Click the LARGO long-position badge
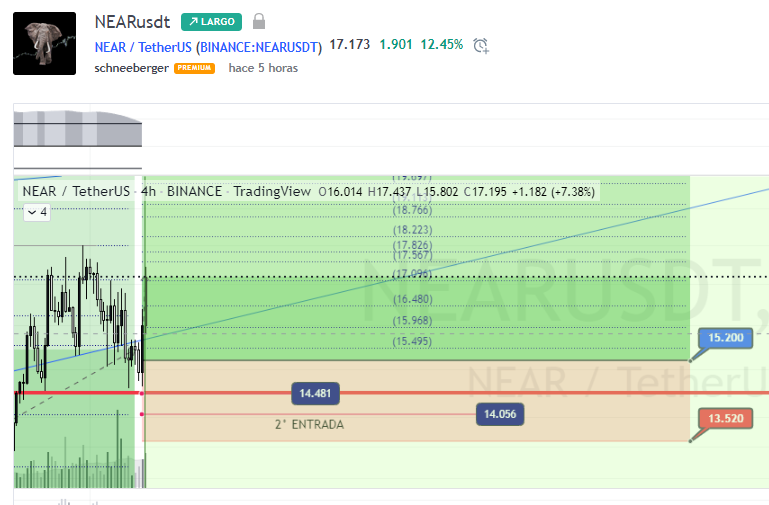 (211, 22)
